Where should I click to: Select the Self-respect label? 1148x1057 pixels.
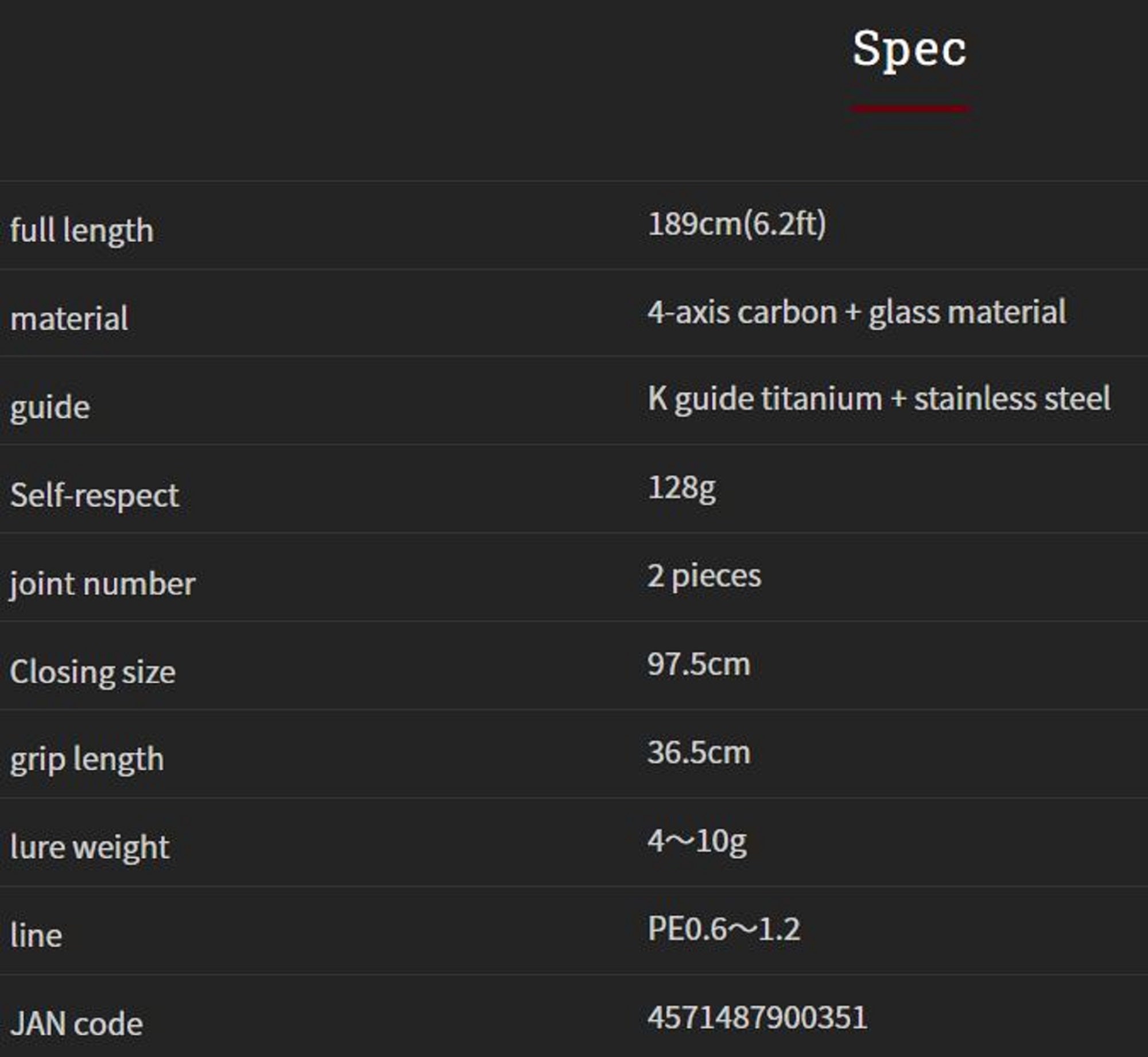coord(94,495)
